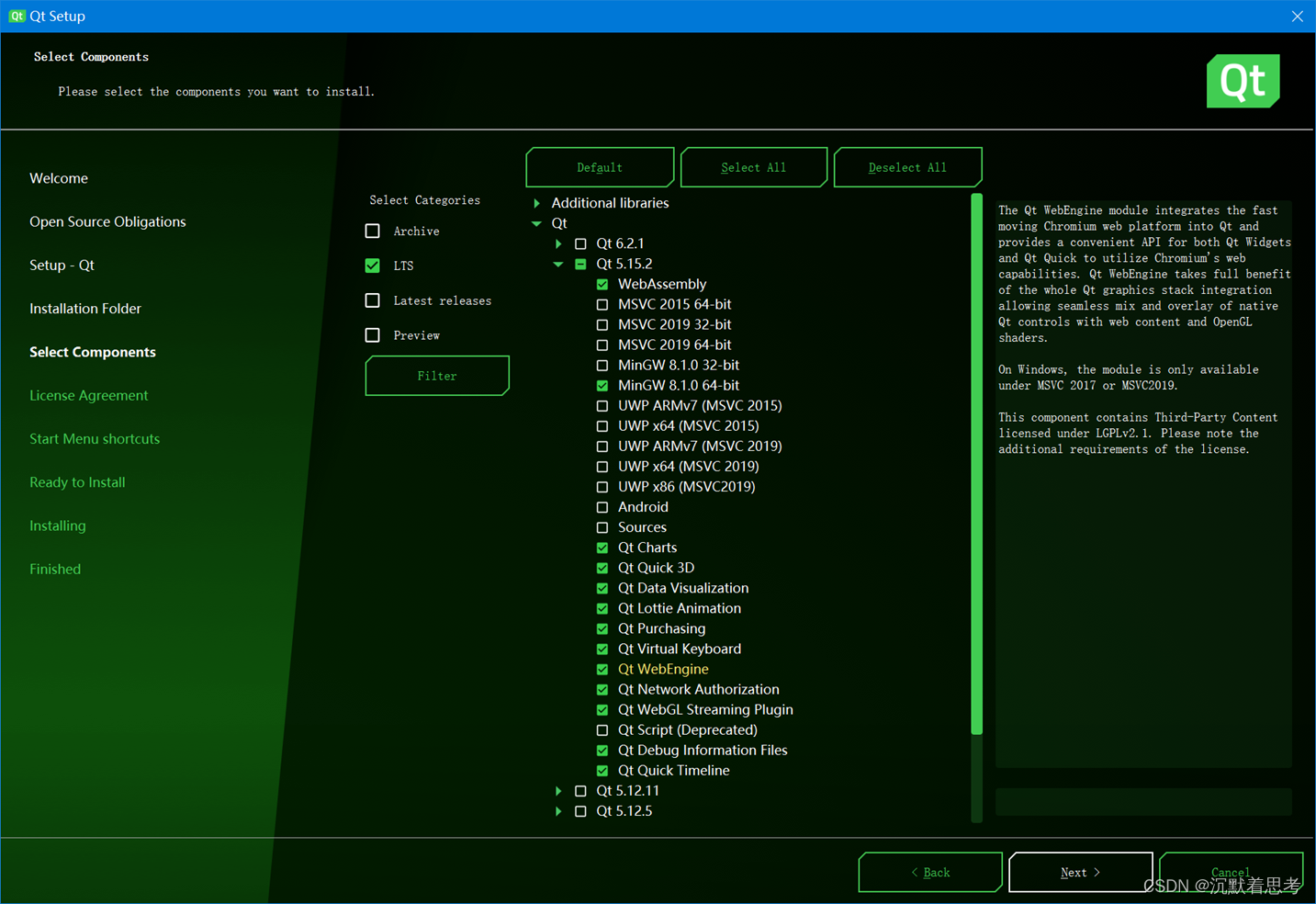Click the Select All button
This screenshot has height=904, width=1316.
click(x=753, y=167)
